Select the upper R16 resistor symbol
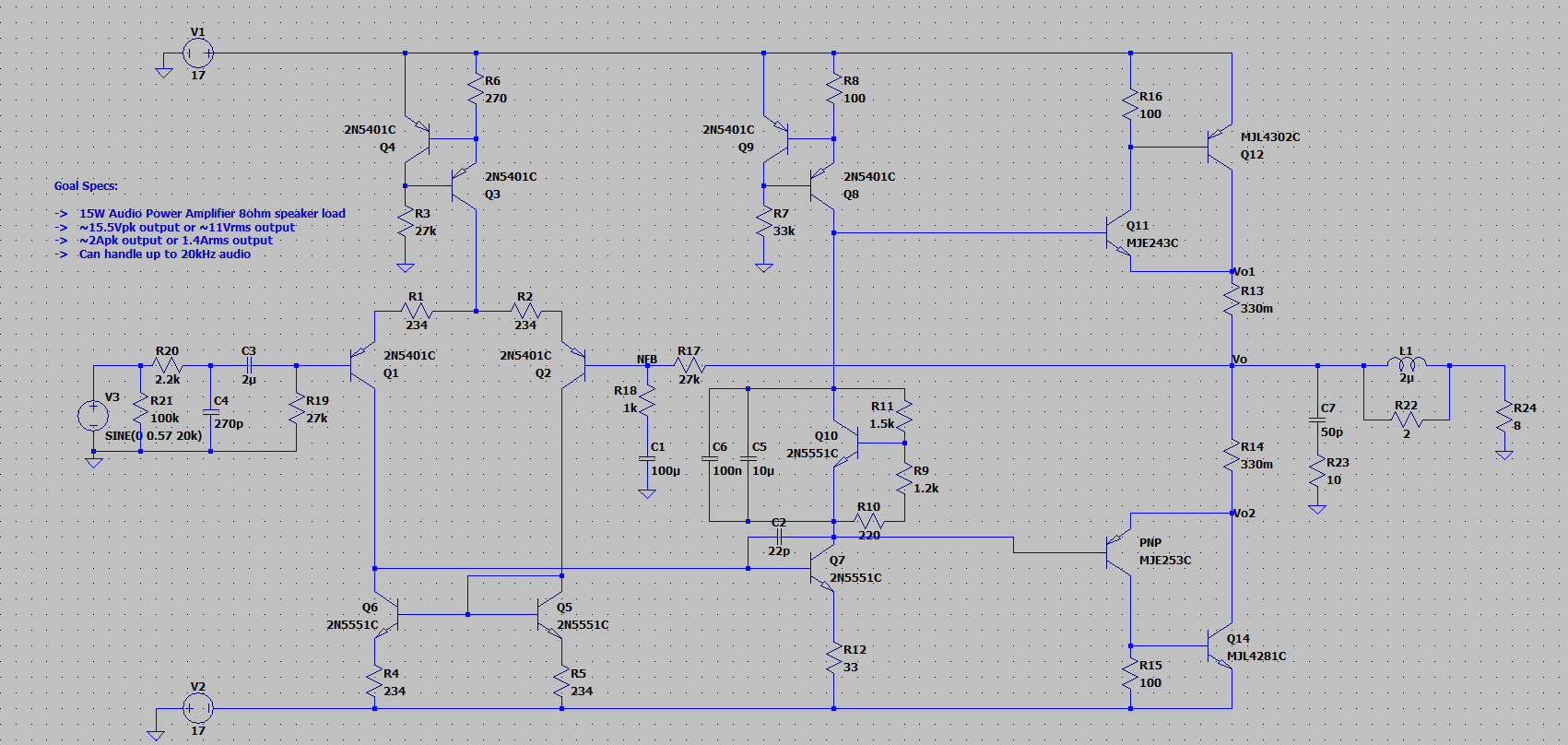1568x745 pixels. pyautogui.click(x=1131, y=104)
